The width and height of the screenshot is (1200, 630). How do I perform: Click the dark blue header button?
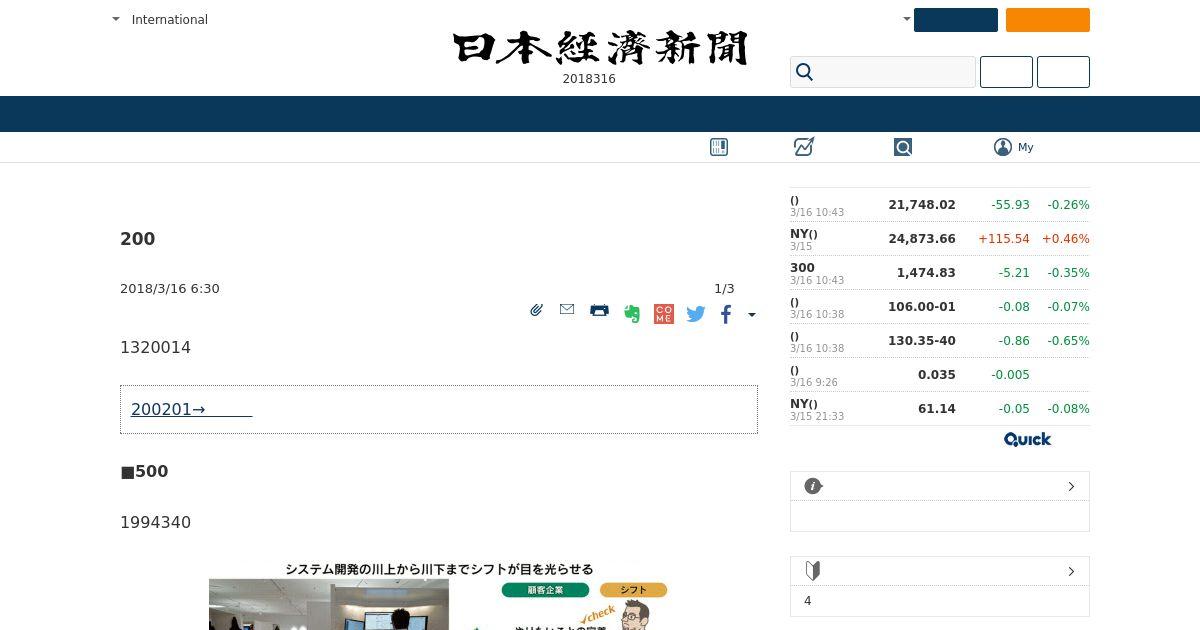pyautogui.click(x=956, y=20)
